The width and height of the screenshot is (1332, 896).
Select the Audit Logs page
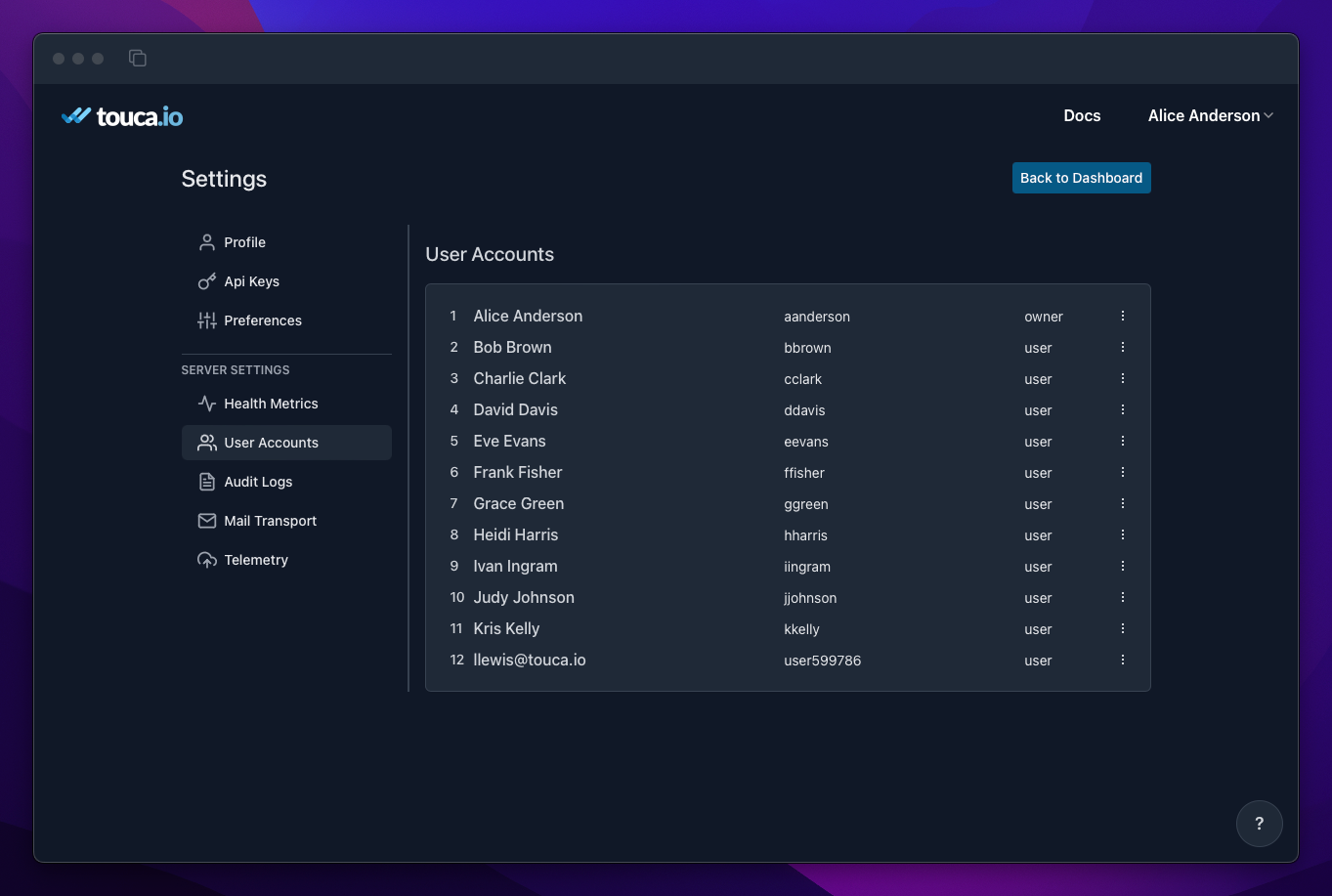pos(286,482)
